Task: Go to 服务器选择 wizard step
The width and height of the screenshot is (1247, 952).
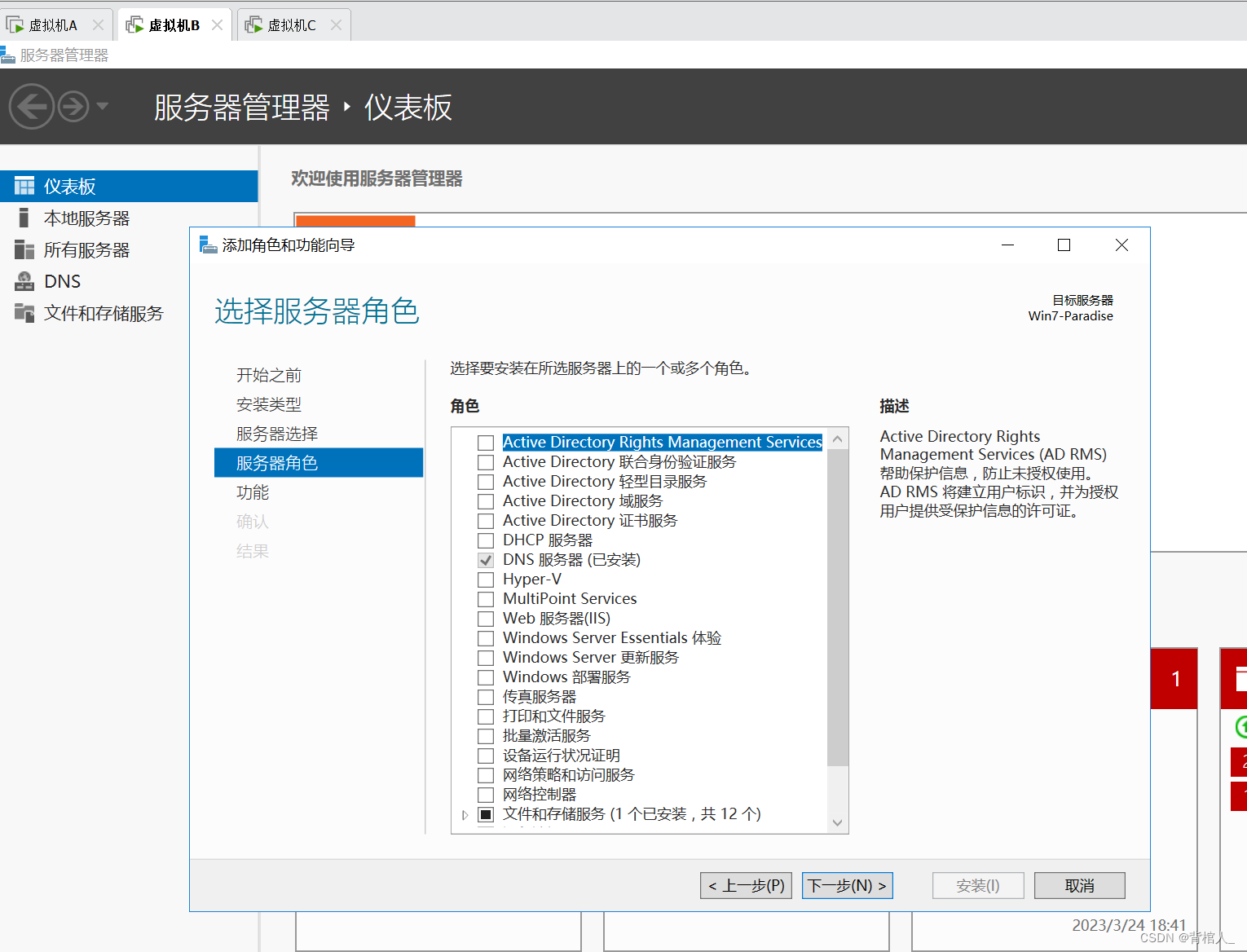Action: 277,434
